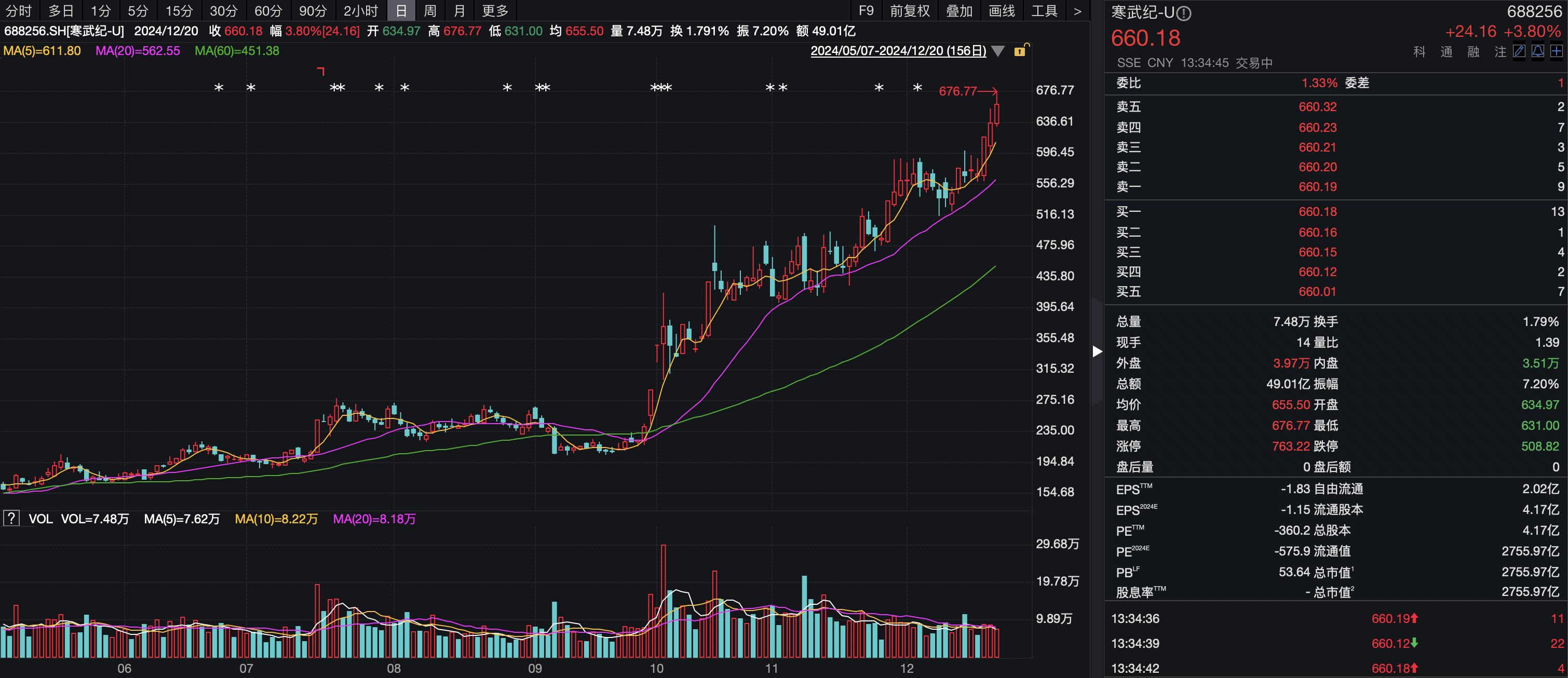Open the F9 deep data button

(866, 11)
